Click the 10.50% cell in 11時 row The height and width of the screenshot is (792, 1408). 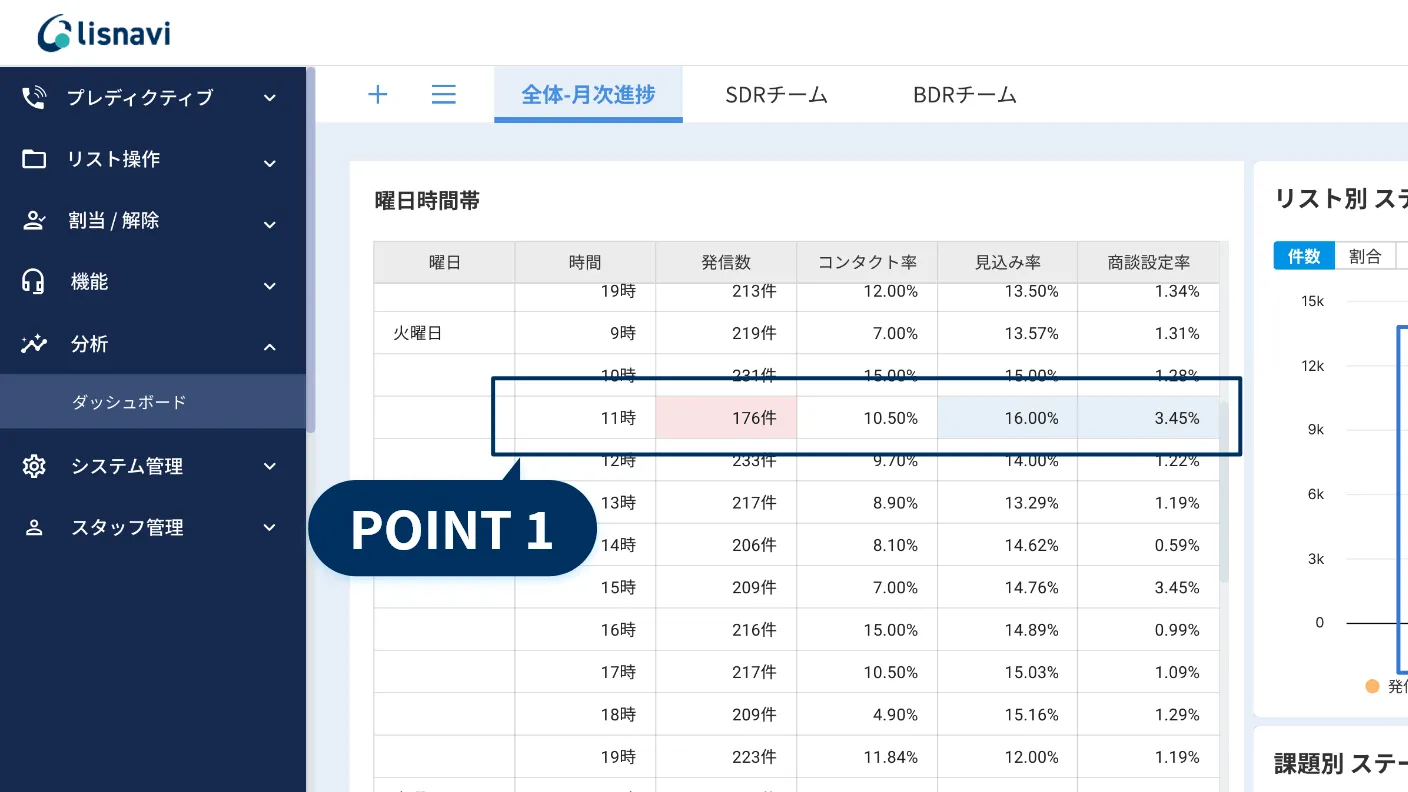[867, 418]
